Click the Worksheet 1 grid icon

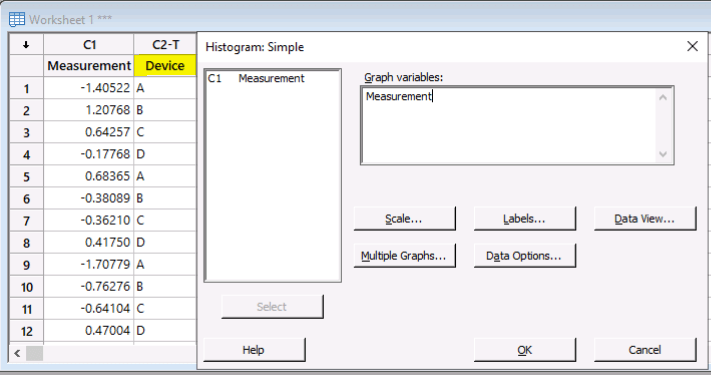point(17,19)
